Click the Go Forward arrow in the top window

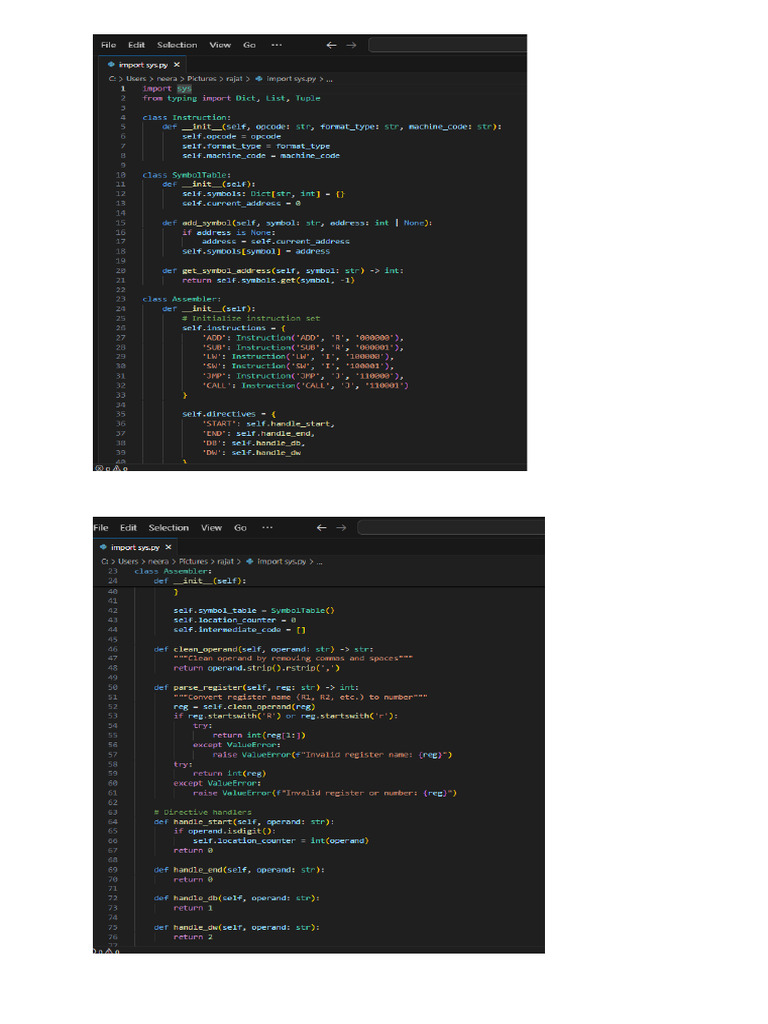(x=351, y=45)
